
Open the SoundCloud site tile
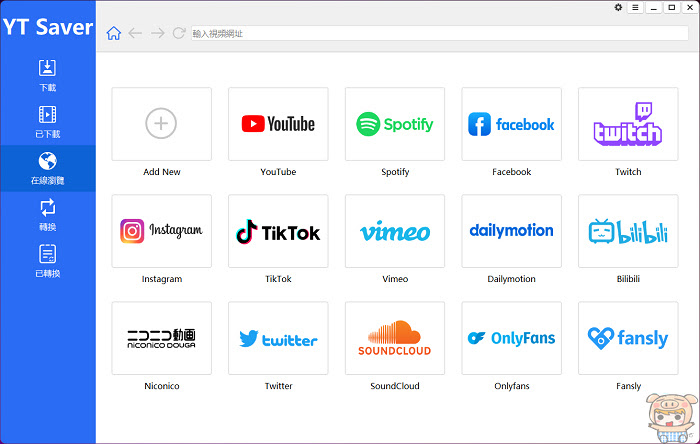(395, 338)
